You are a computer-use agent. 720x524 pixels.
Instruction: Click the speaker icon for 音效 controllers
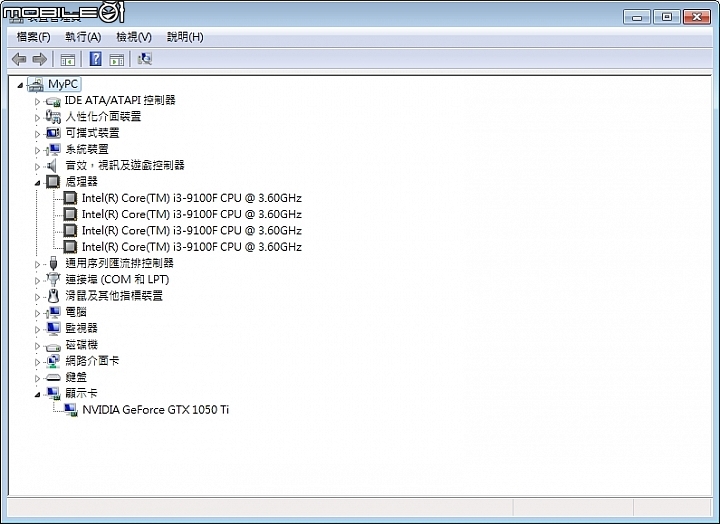(x=52, y=165)
